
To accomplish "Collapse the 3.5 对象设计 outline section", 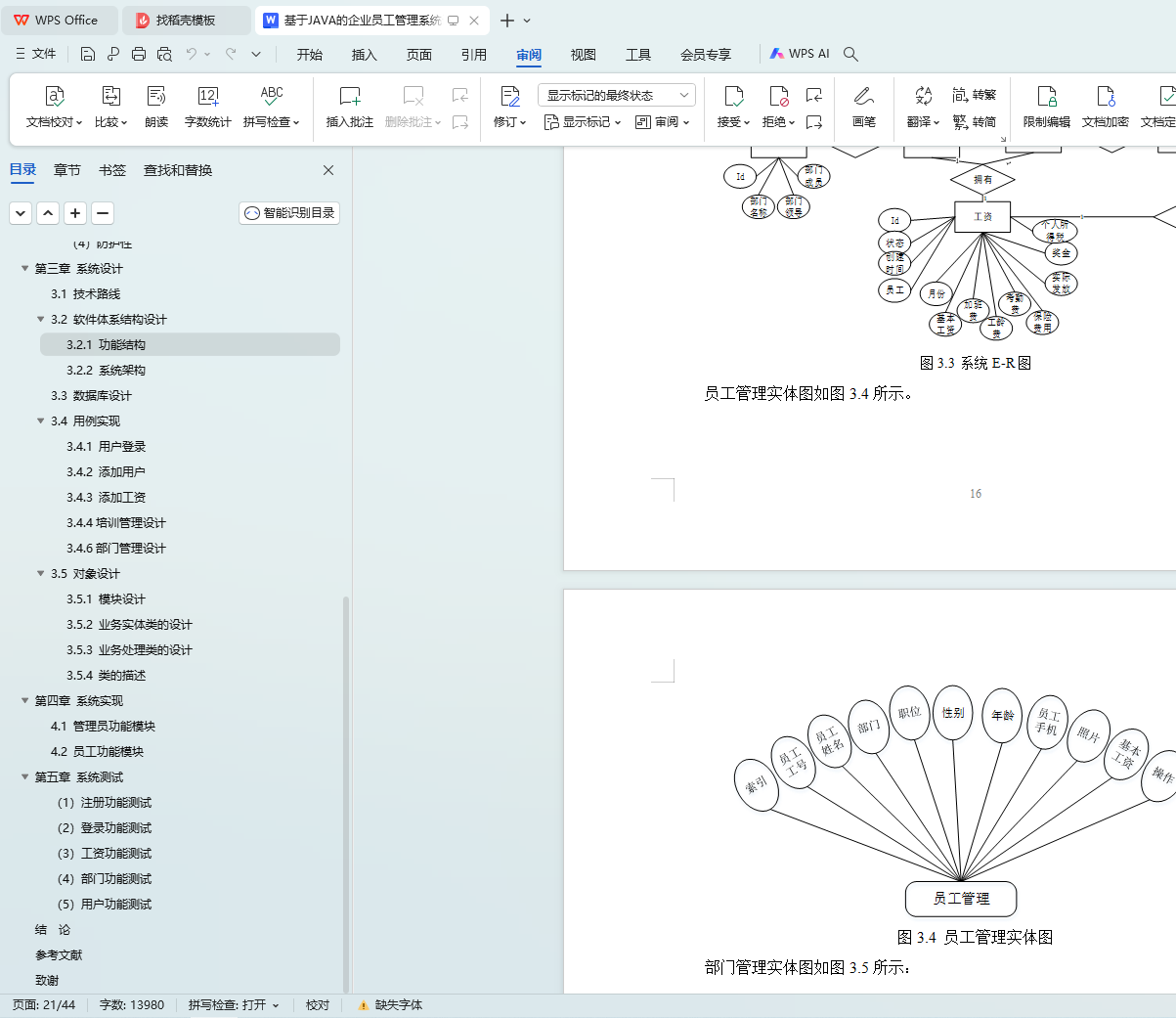I will 41,574.
